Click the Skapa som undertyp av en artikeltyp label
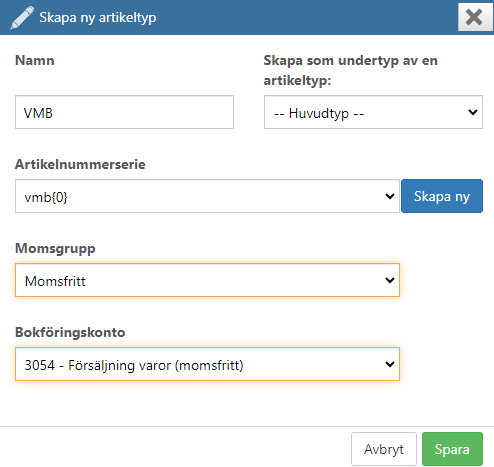 (x=350, y=70)
